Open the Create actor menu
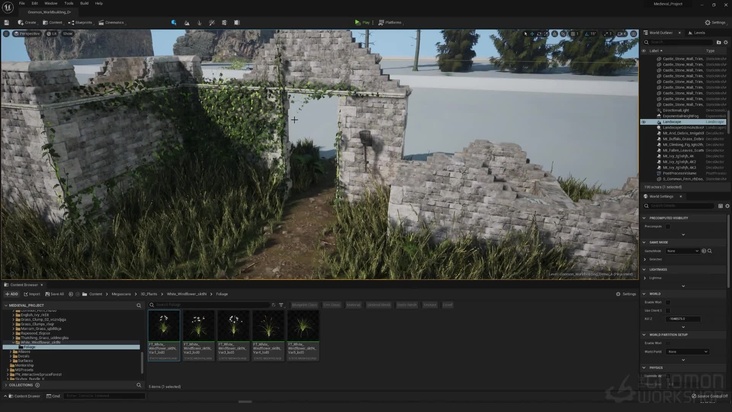The image size is (732, 412). click(26, 21)
